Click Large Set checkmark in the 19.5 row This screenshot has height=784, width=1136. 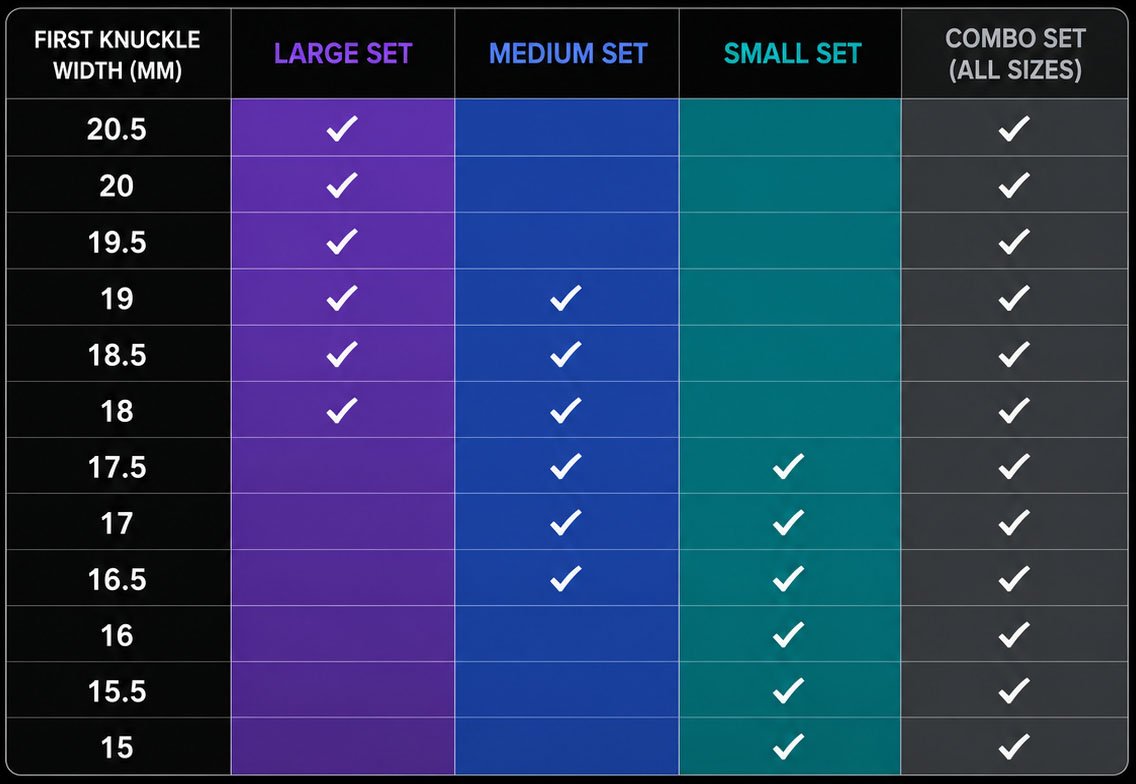tap(342, 241)
